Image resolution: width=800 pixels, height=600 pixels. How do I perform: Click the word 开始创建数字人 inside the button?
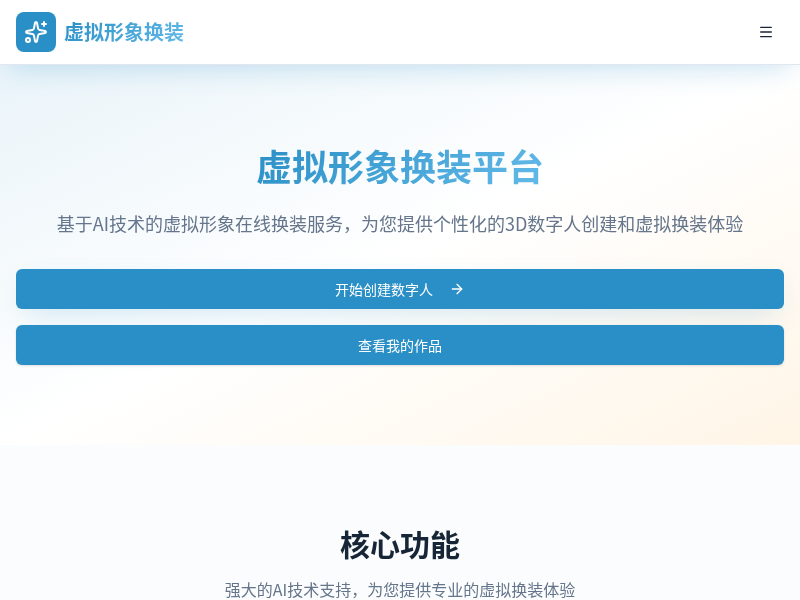point(384,289)
